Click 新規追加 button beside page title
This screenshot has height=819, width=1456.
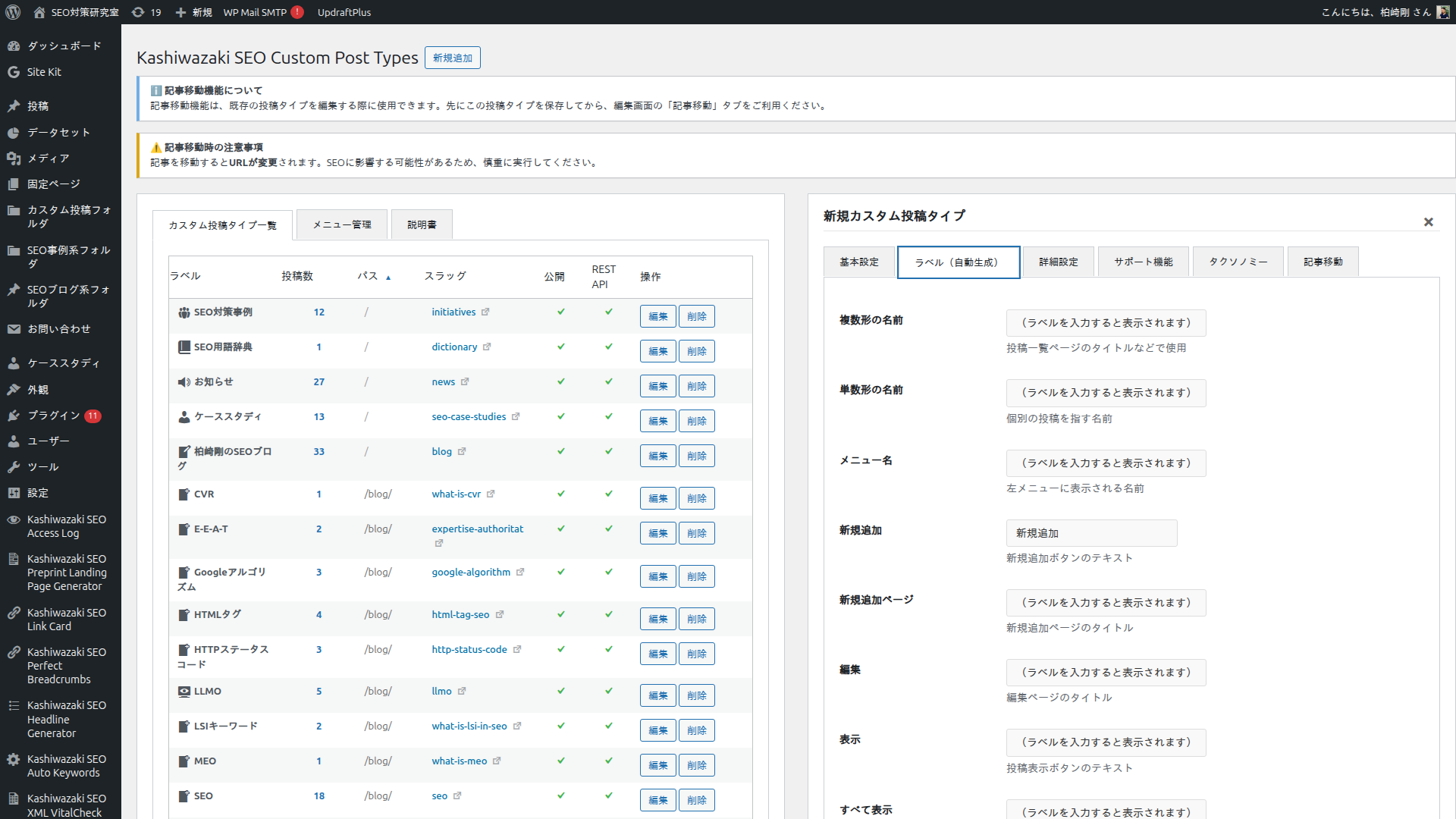[452, 58]
